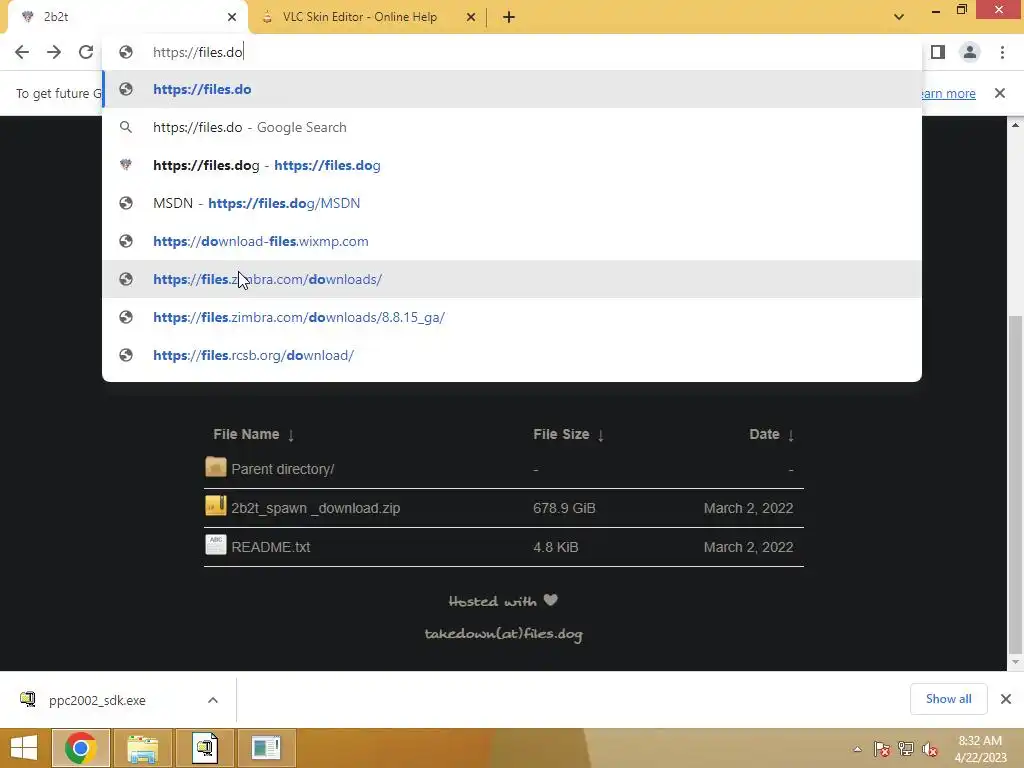Open File Explorer from the taskbar
Screen dimensions: 1024x768
coord(143,748)
